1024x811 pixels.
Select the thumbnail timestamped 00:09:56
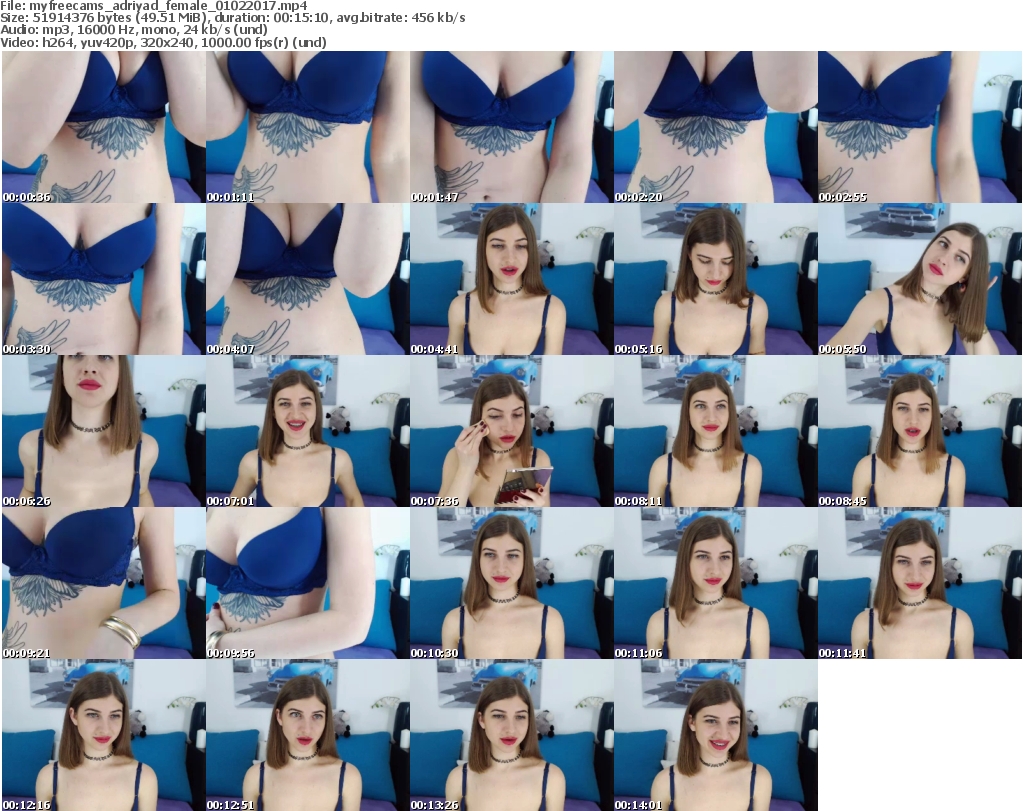tap(308, 583)
